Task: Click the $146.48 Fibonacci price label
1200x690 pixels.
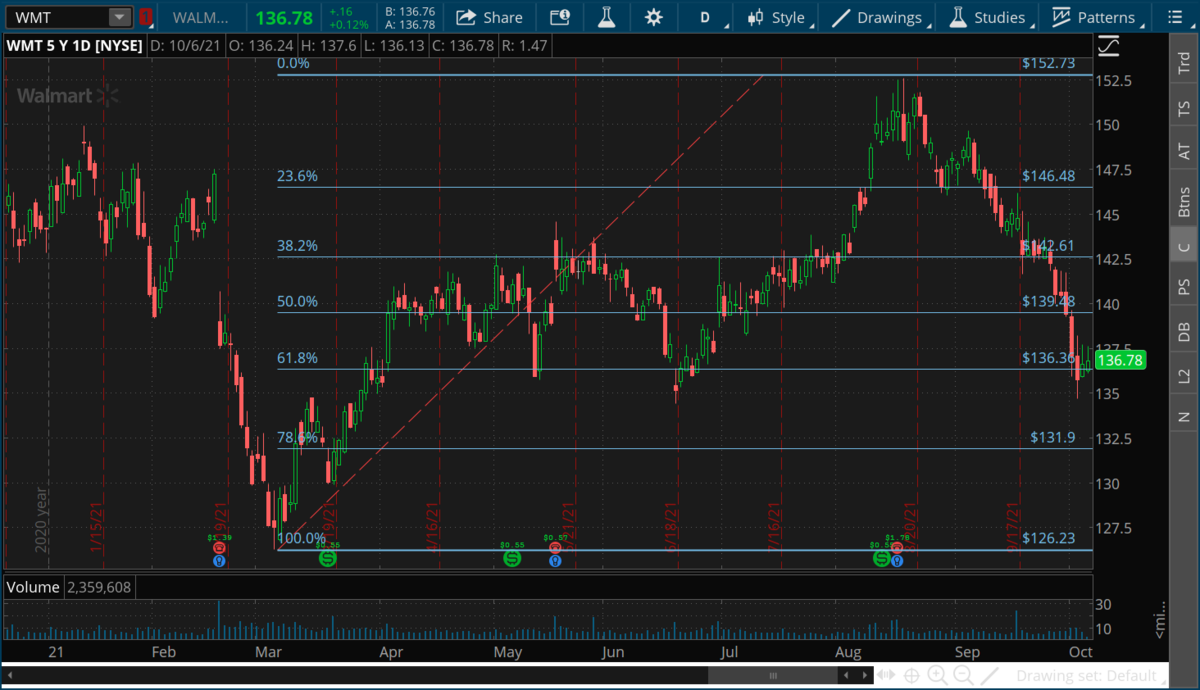Action: click(1049, 176)
